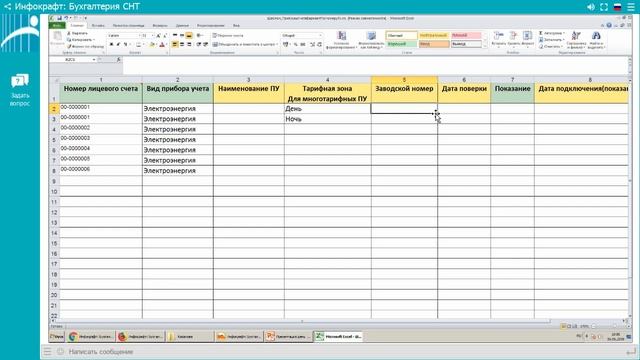Click the back arrow next to Инфокрафт title
This screenshot has width=640, height=360.
click(x=7, y=7)
